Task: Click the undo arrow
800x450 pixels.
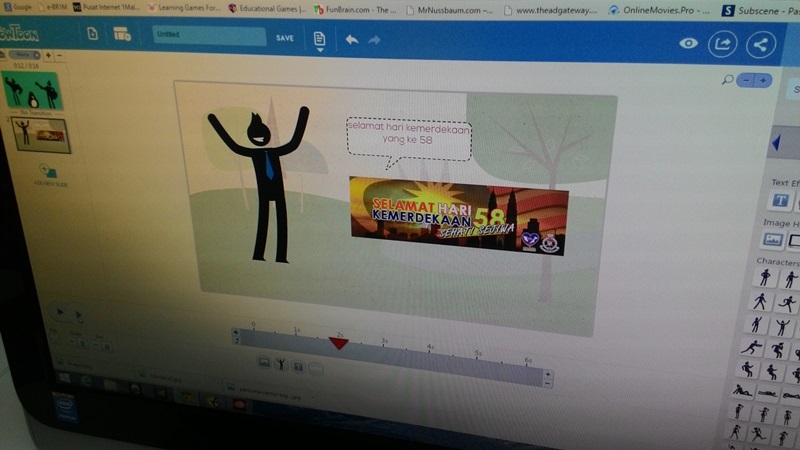Action: coord(351,40)
